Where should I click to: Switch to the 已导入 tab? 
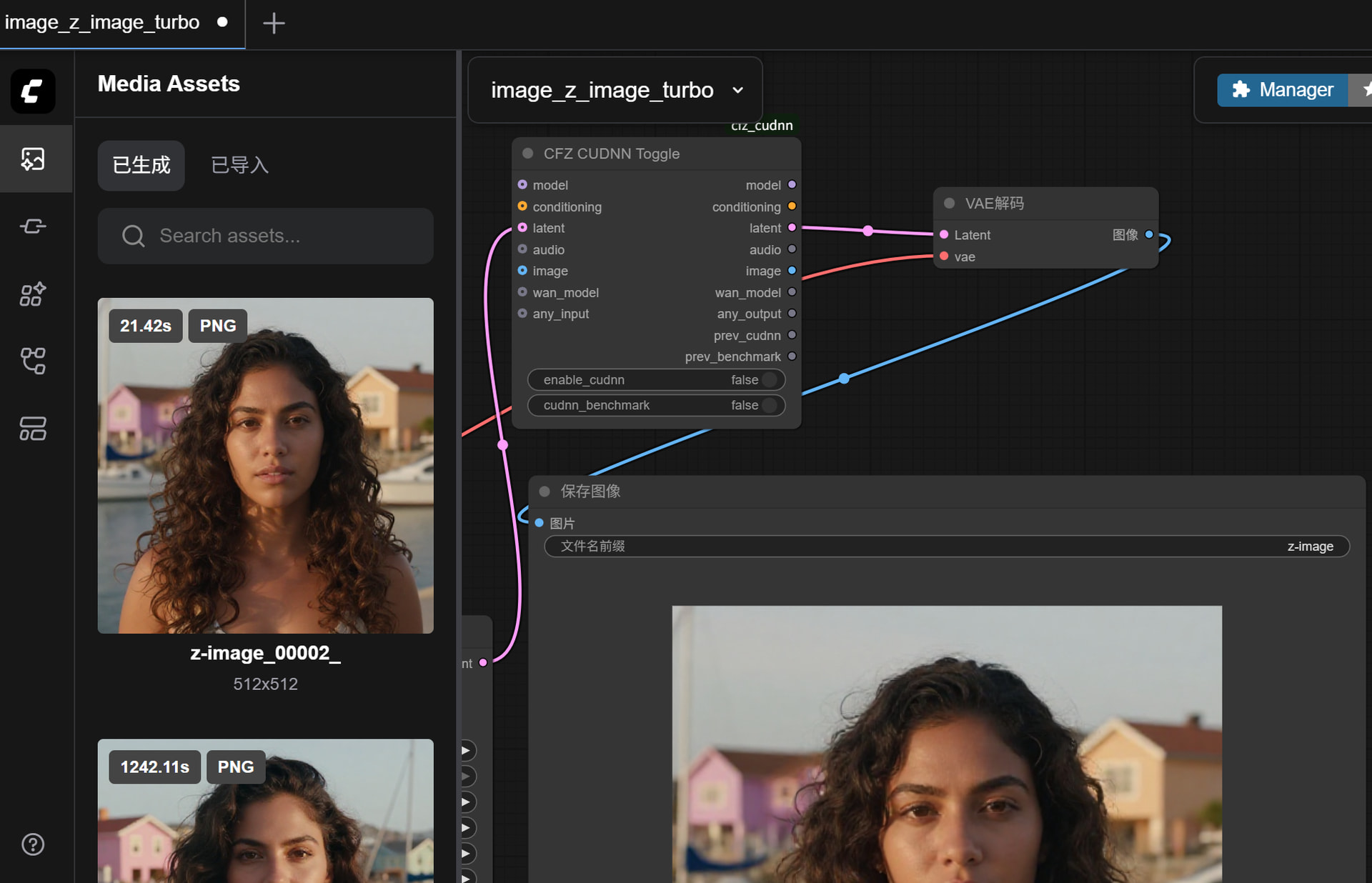[x=239, y=165]
